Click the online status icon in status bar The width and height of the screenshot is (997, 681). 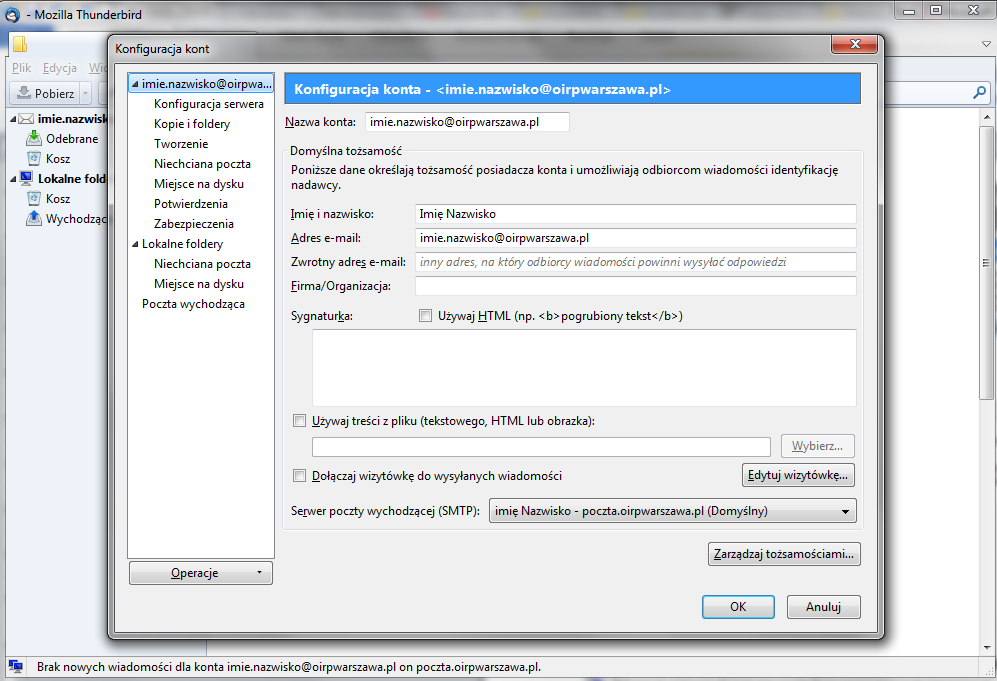tap(16, 666)
